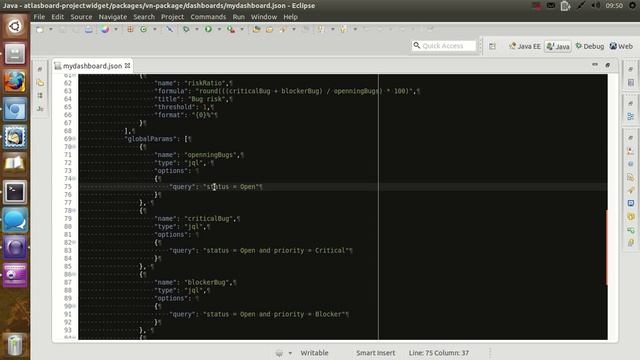
Task: Open the dropdown arrow next to New
Action: [x=51, y=29]
